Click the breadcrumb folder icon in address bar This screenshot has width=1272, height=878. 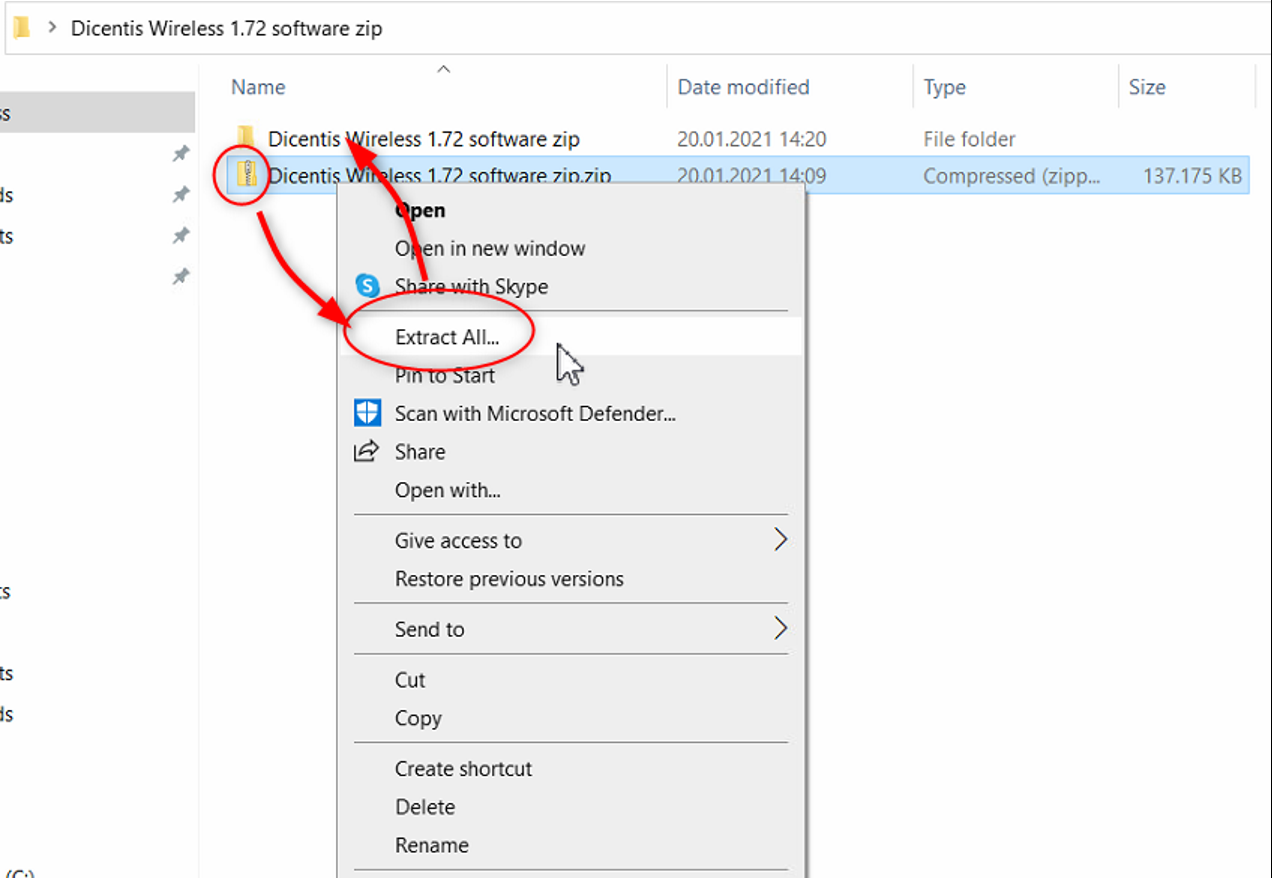21,28
